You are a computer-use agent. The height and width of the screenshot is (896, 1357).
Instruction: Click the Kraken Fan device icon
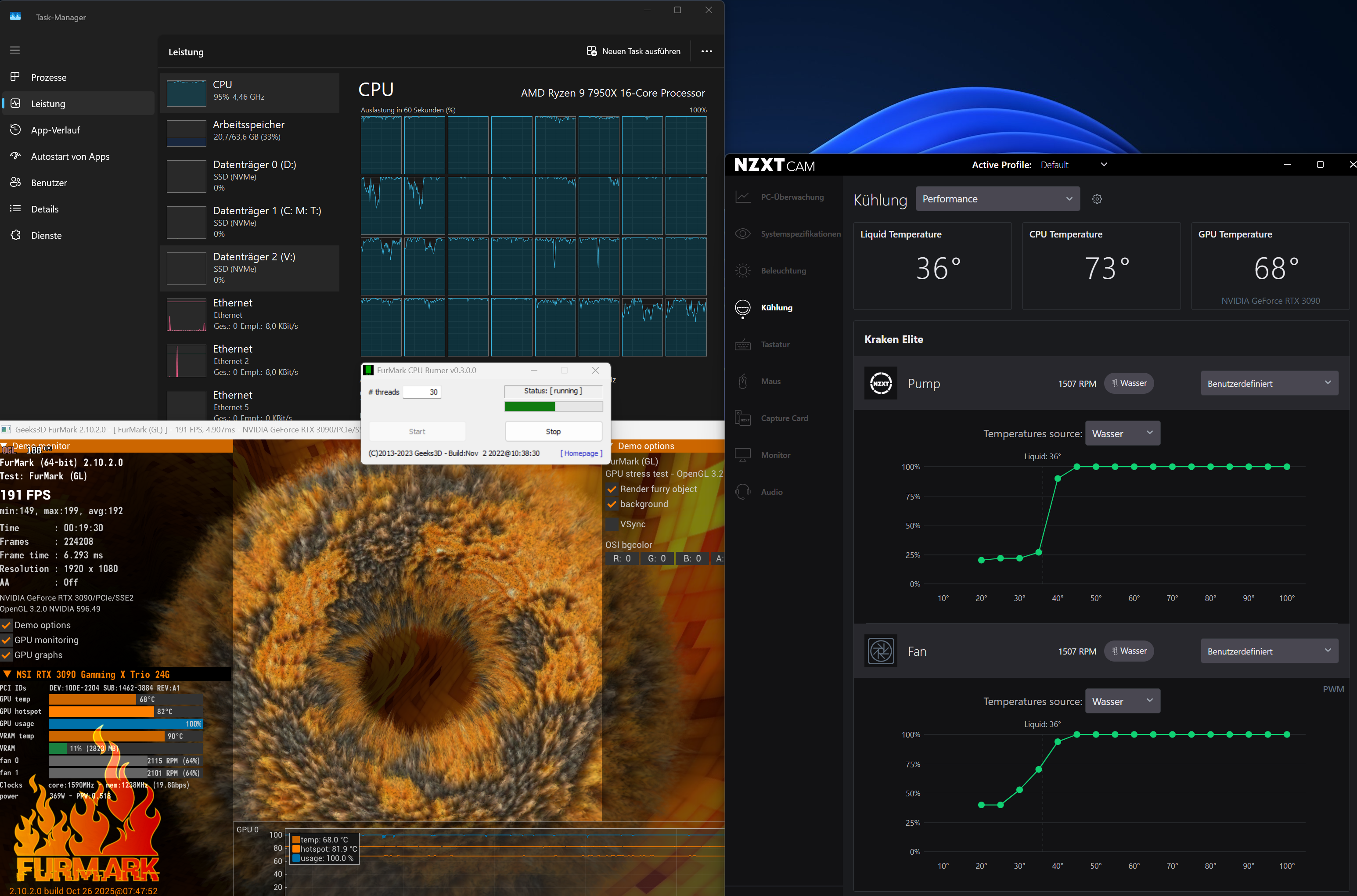881,651
